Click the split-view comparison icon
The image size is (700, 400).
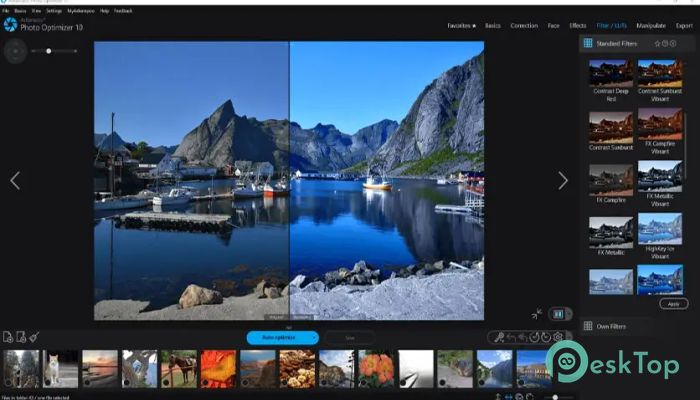pos(558,314)
